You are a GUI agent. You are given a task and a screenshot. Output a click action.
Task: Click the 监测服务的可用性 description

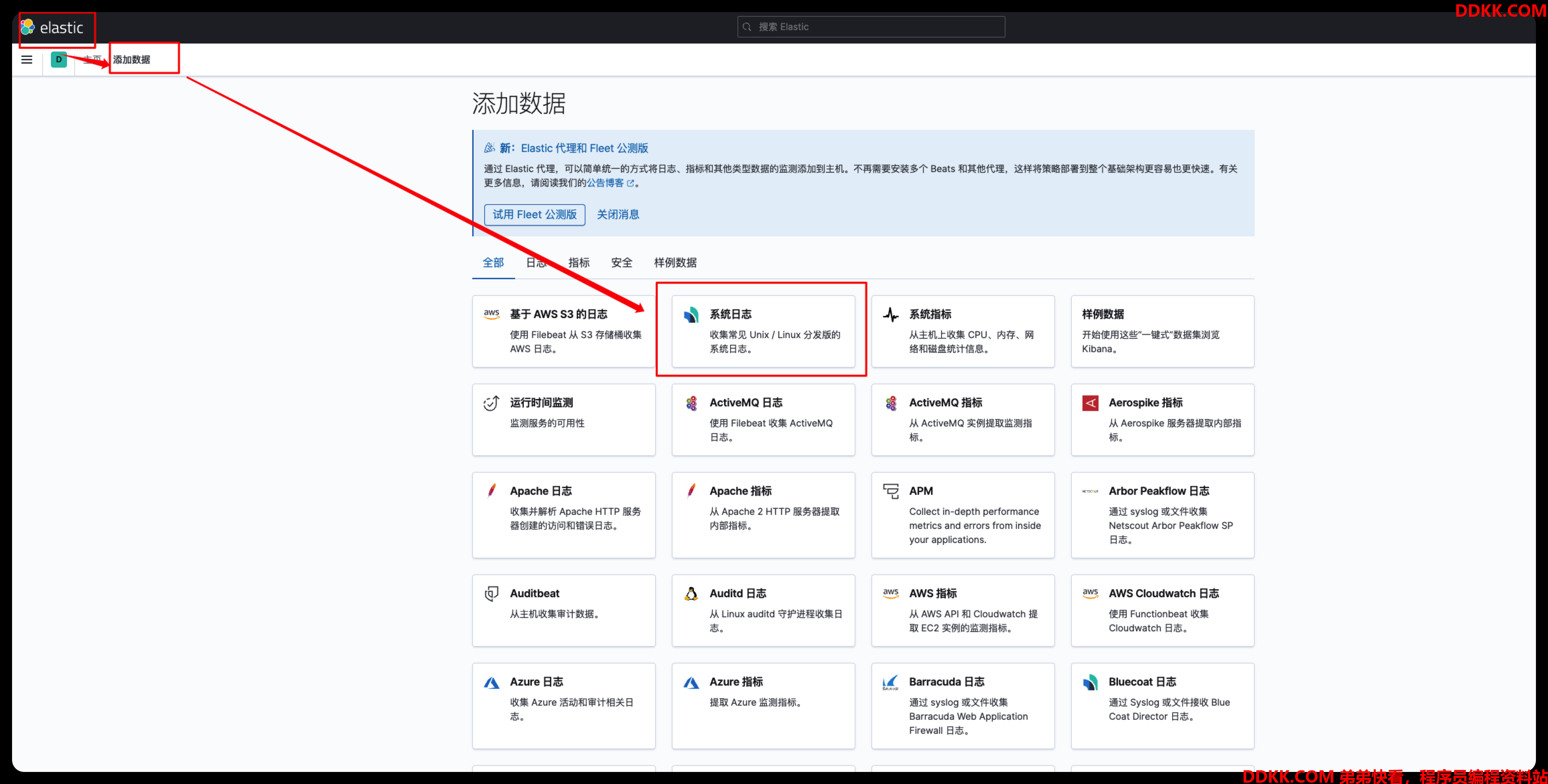(547, 423)
